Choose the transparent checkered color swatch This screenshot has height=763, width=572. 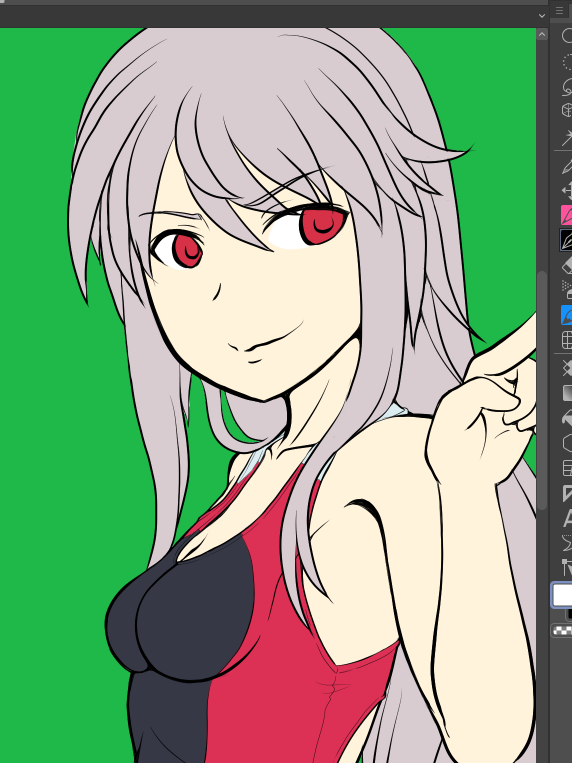pyautogui.click(x=563, y=631)
